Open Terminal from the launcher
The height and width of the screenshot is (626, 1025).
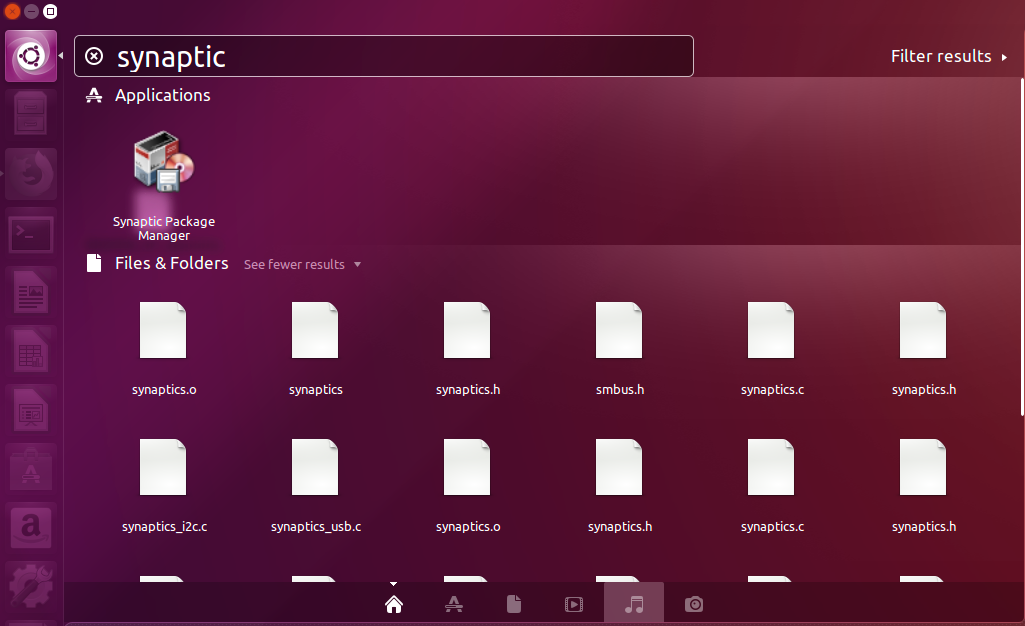point(31,233)
